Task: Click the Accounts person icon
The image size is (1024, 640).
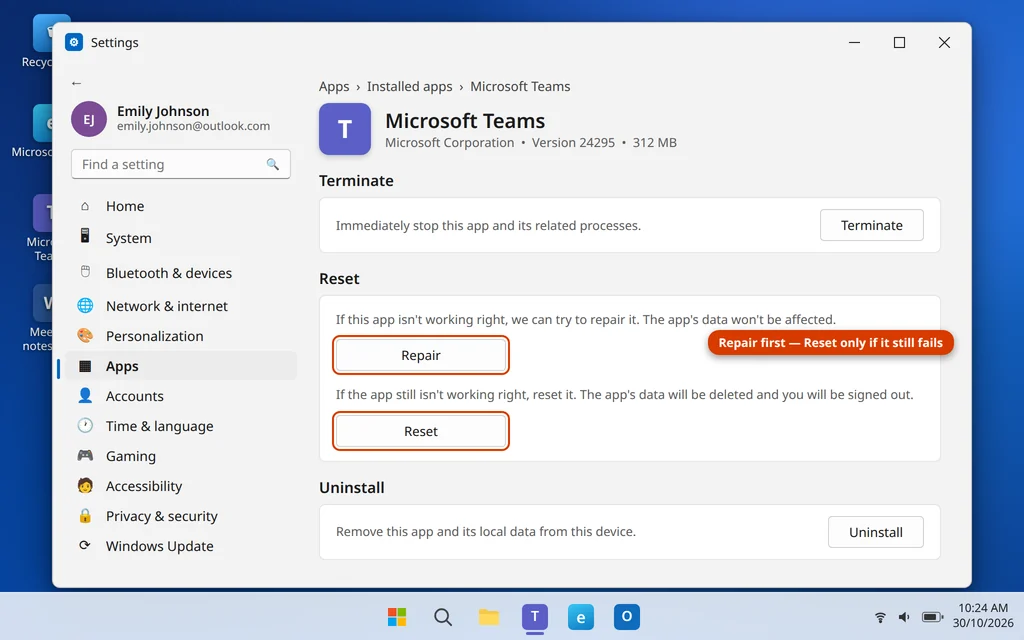Action: coord(85,395)
